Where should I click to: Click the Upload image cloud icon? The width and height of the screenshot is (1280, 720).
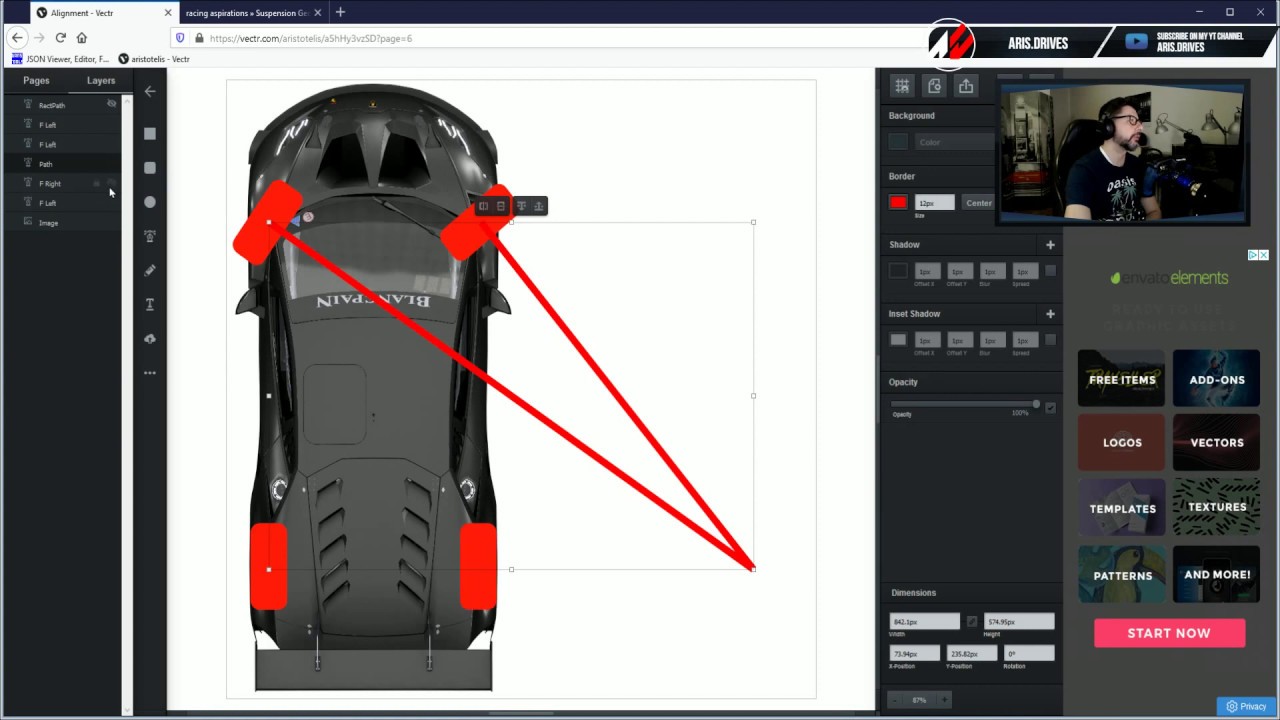point(150,338)
